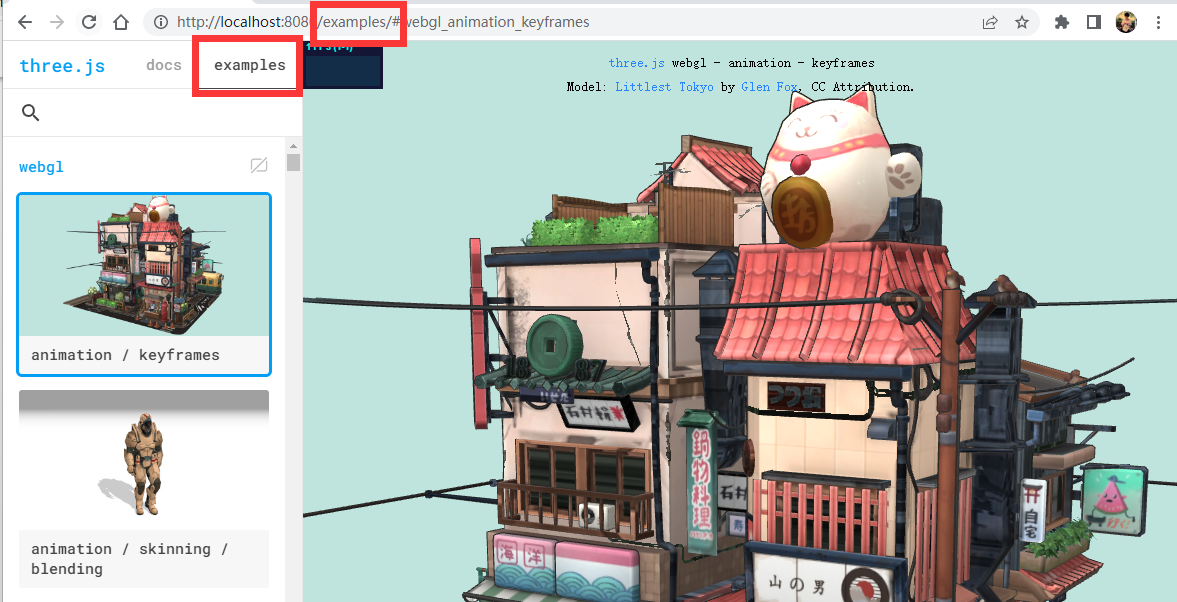1177x602 pixels.
Task: Open the Littlest Tokyo model link
Action: point(664,87)
